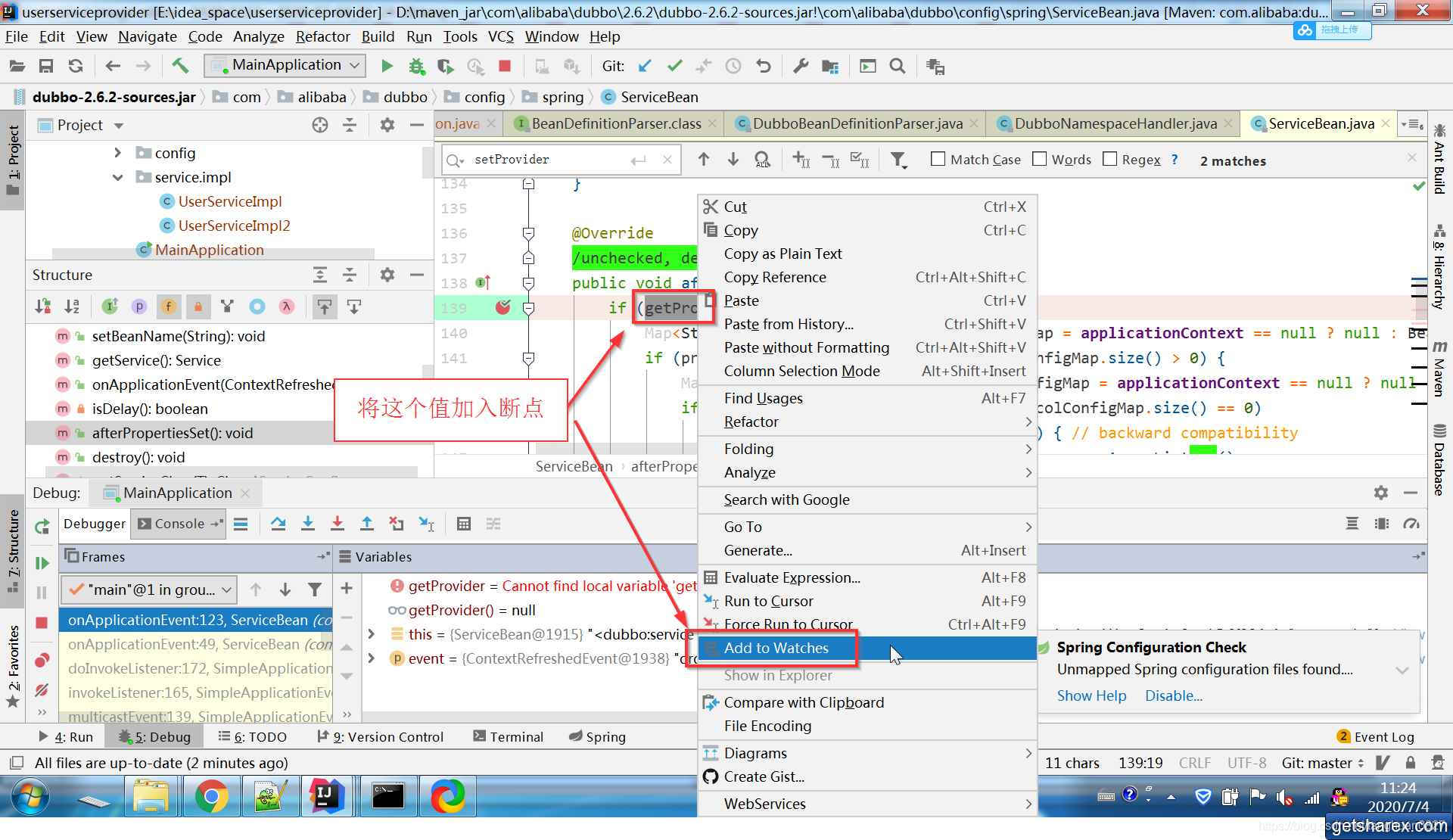The image size is (1453, 840).
Task: Collapse the service.impl folder
Action: tap(117, 177)
